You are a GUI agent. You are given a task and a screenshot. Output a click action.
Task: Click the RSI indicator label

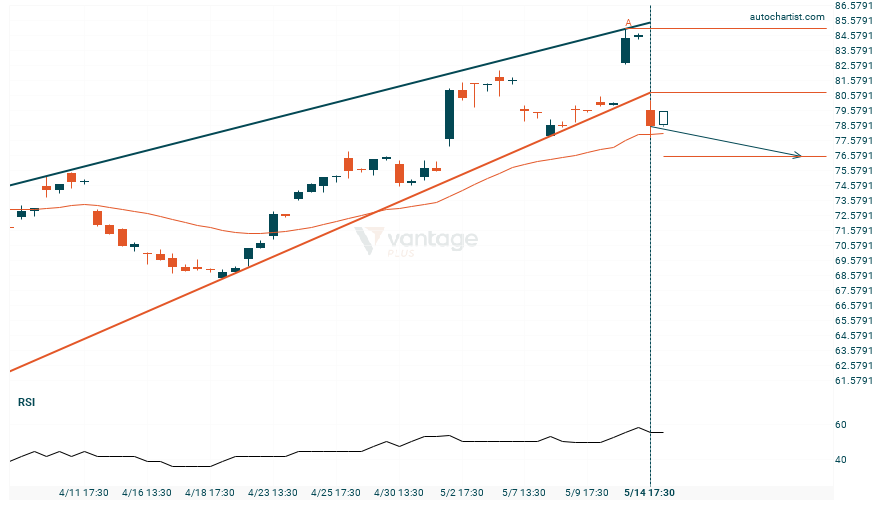pyautogui.click(x=26, y=402)
